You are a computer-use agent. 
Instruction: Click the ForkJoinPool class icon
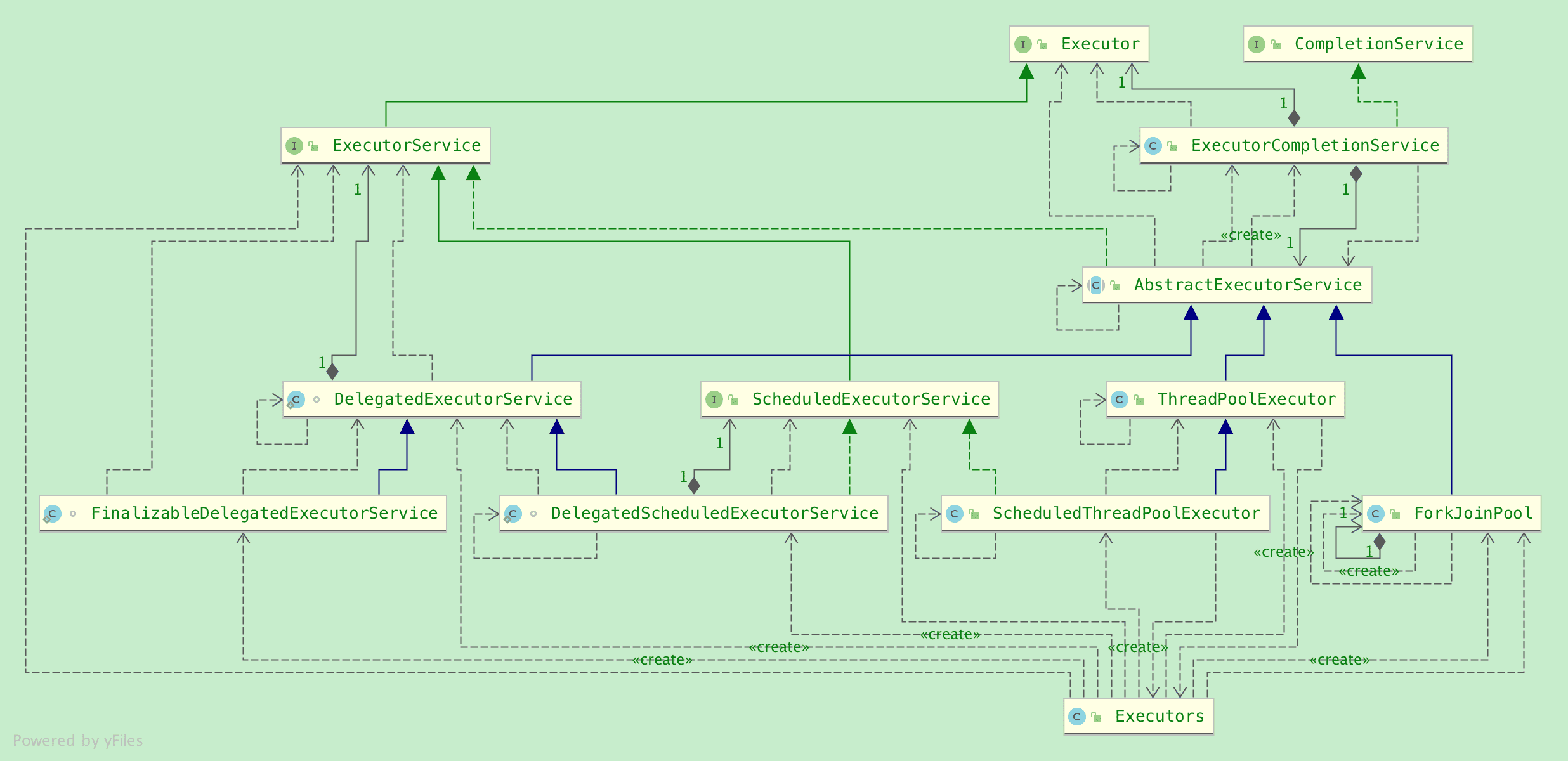click(x=1375, y=514)
